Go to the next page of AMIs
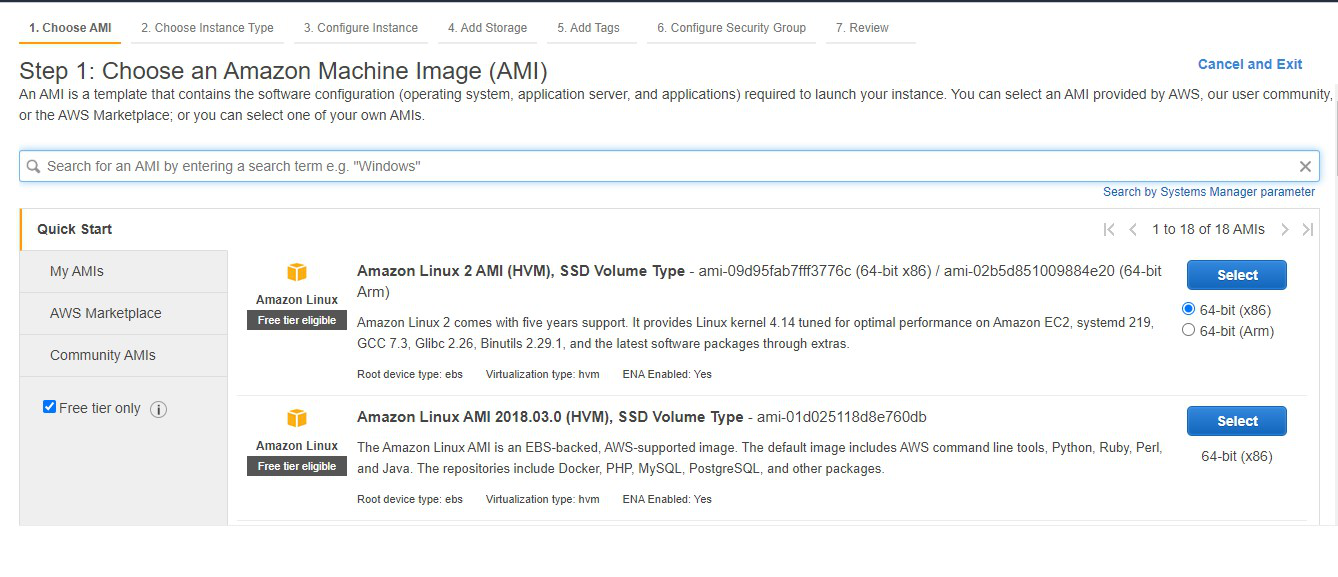Screen dimensions: 1338x577 [1285, 230]
